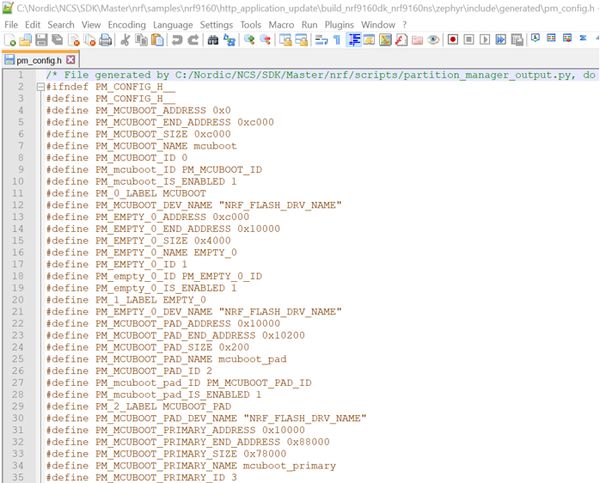Open the Run menu
The height and width of the screenshot is (483, 600).
[x=309, y=24]
